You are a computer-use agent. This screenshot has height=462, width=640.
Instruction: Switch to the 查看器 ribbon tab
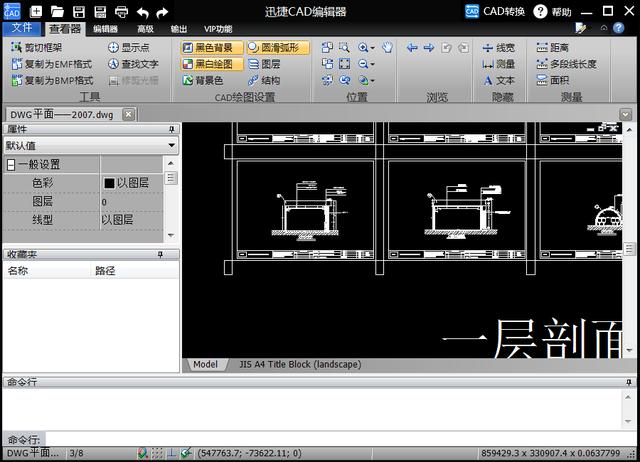tap(65, 29)
